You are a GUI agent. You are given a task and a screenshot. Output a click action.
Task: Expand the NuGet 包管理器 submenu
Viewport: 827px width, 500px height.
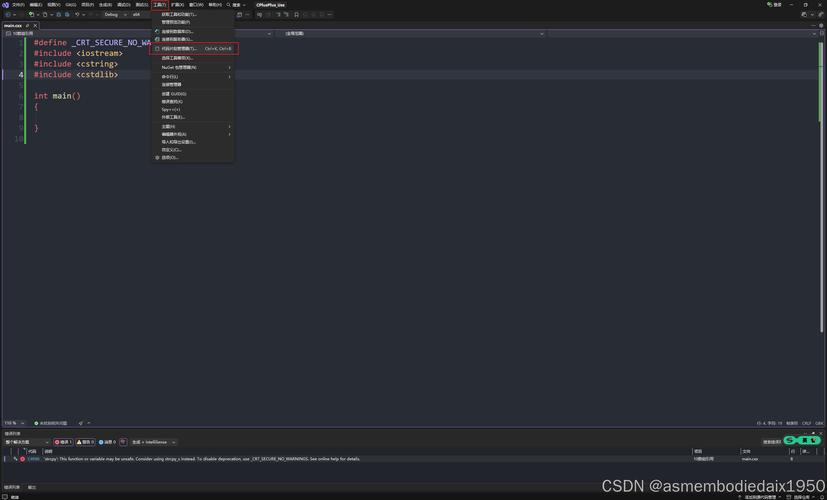click(193, 68)
